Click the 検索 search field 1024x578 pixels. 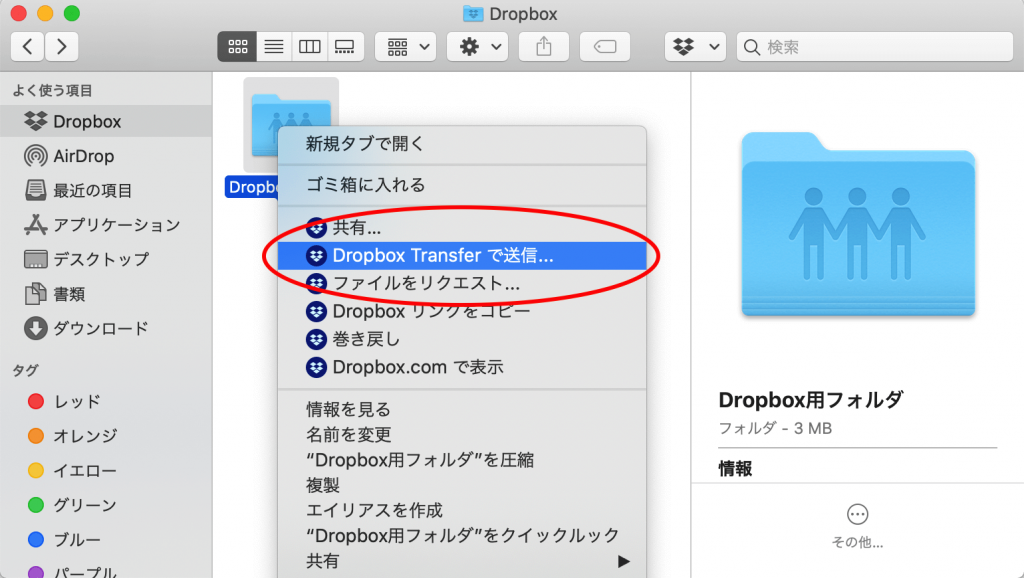874,46
